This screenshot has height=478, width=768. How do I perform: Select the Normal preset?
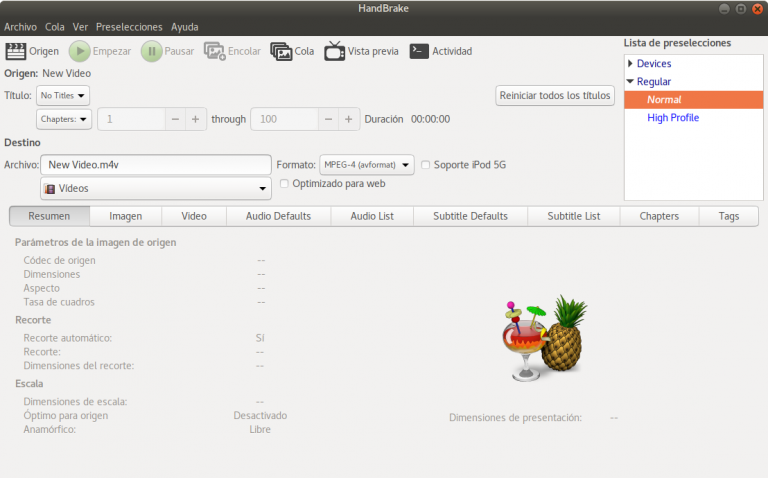coord(694,99)
